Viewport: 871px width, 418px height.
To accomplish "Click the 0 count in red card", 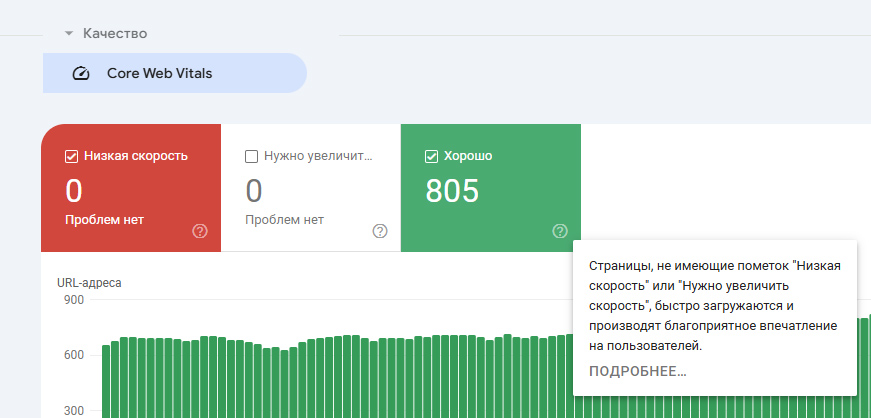I will [x=74, y=190].
